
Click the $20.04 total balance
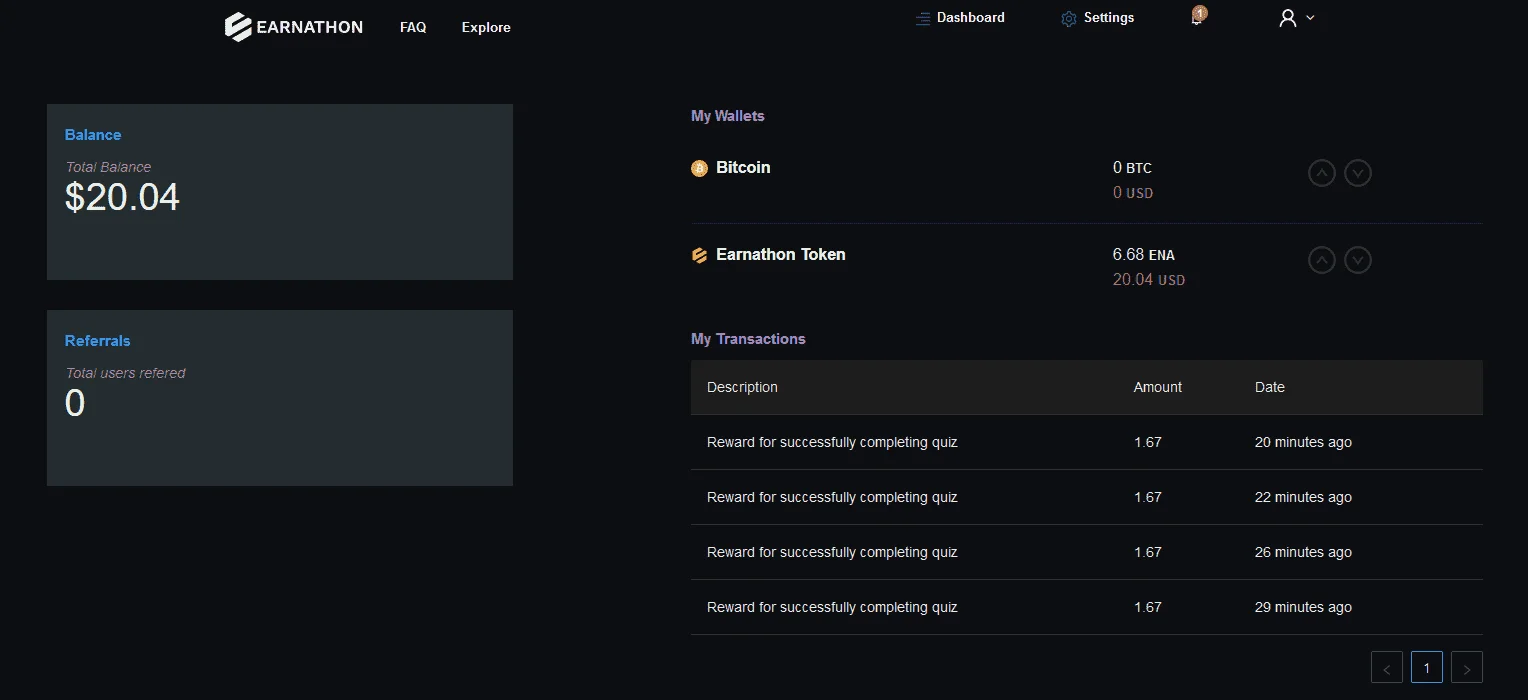pyautogui.click(x=122, y=198)
